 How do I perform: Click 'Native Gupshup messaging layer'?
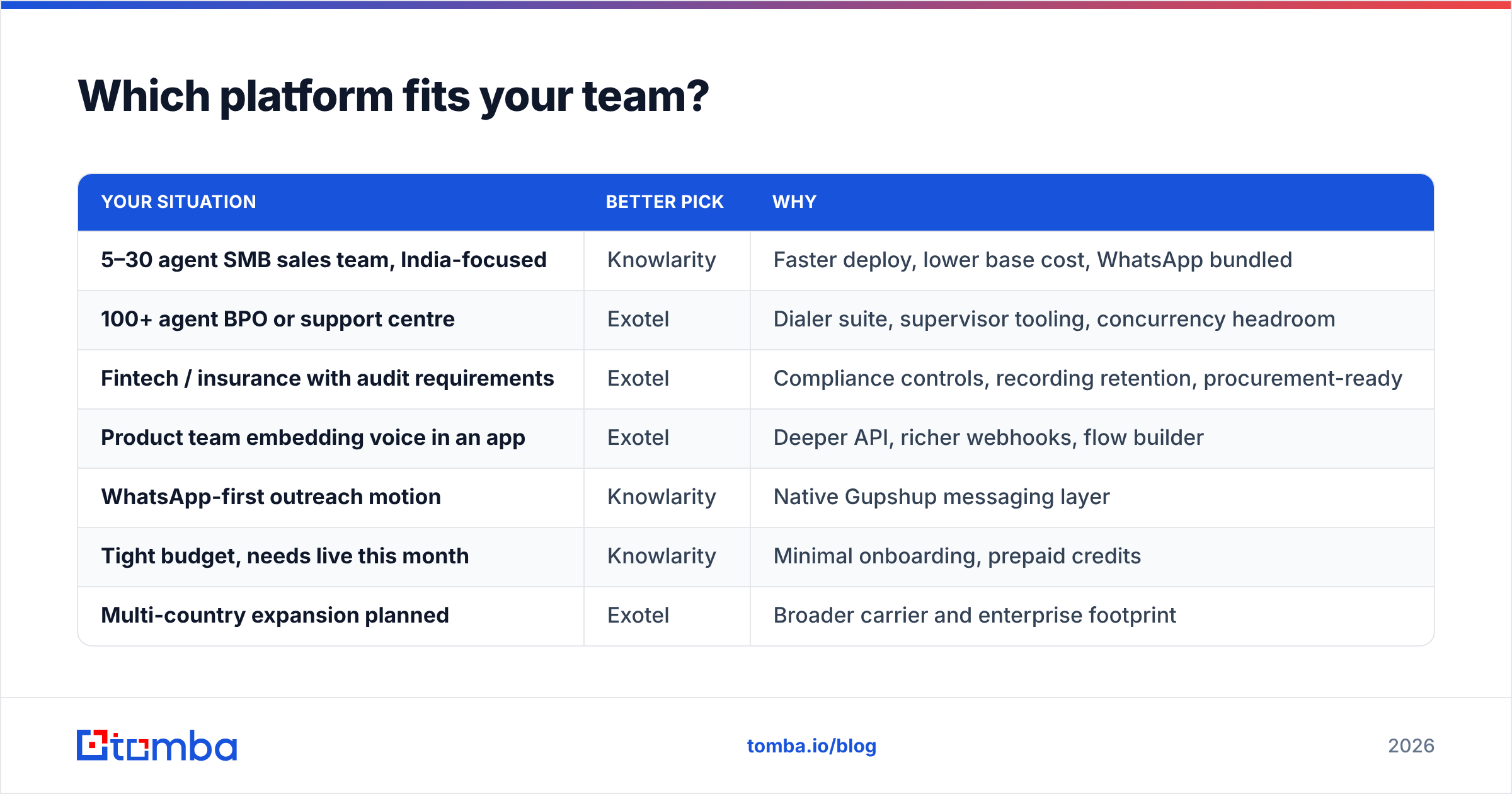coord(941,497)
